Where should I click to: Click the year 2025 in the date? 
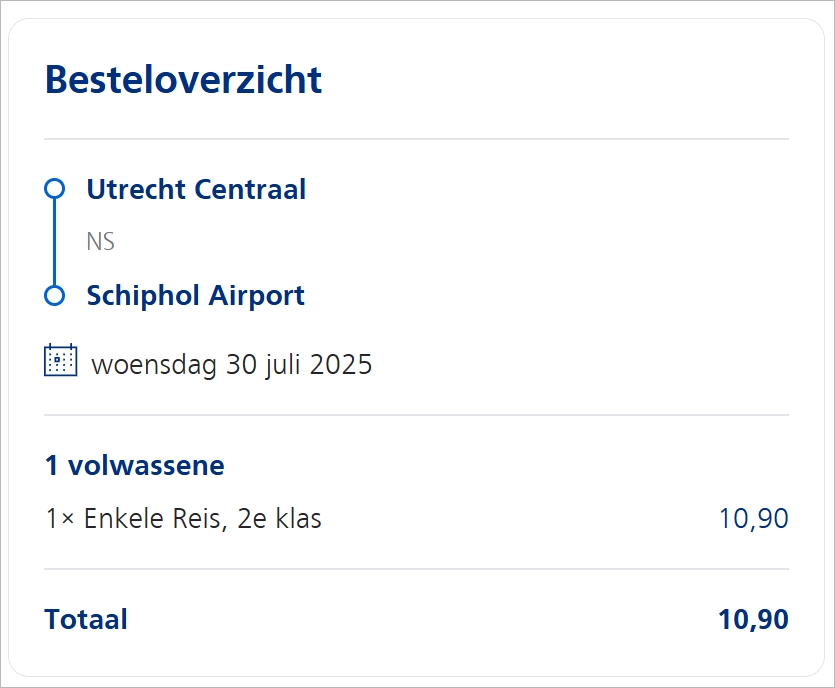(x=340, y=364)
